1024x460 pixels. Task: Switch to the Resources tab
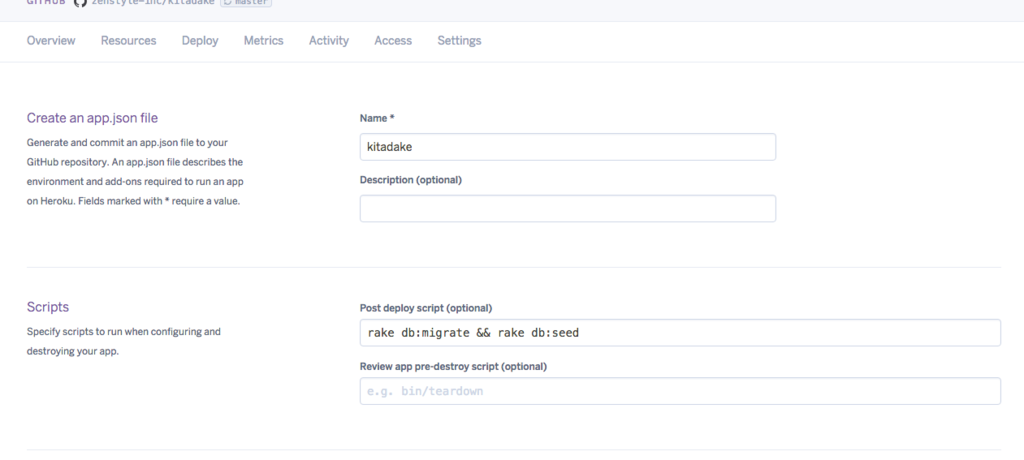click(128, 41)
